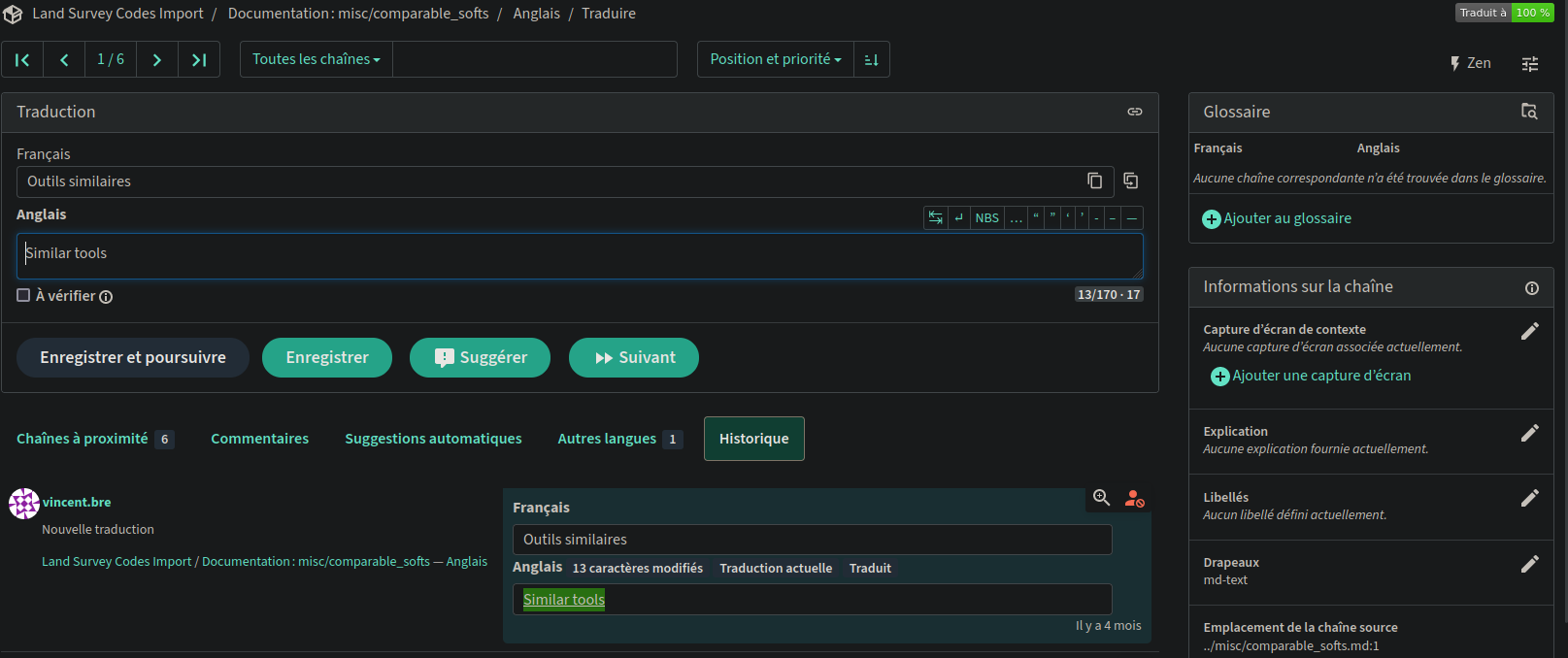
Task: Jump to the last string
Action: pos(199,59)
